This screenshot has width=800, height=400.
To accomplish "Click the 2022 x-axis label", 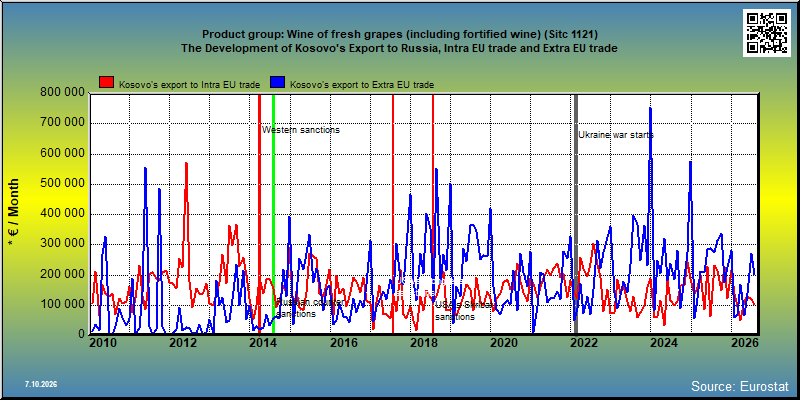I will coord(583,343).
